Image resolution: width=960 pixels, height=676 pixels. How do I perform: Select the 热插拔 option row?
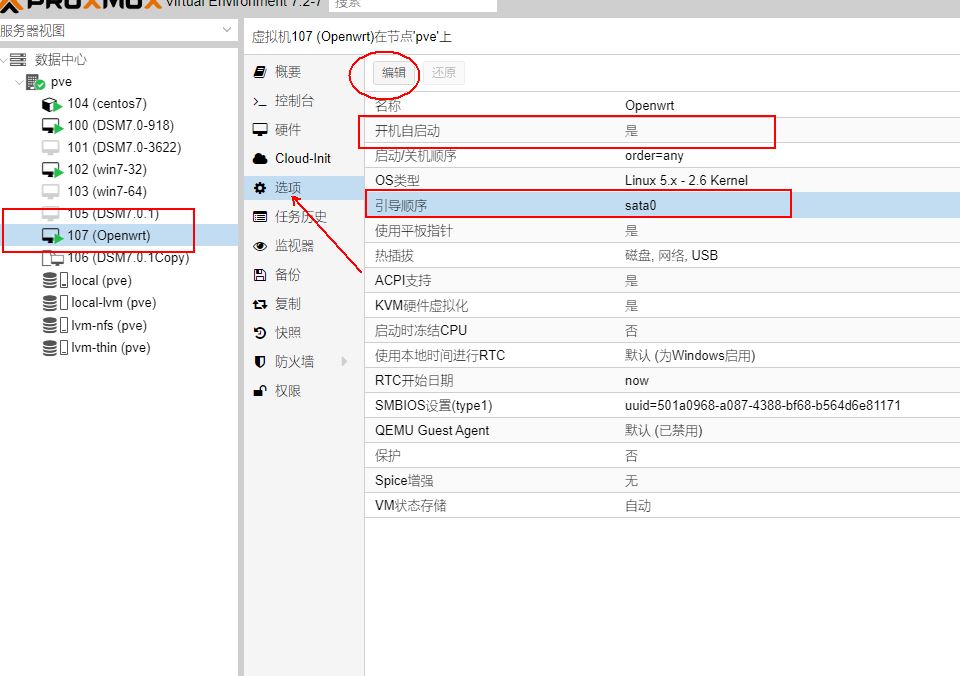point(662,255)
